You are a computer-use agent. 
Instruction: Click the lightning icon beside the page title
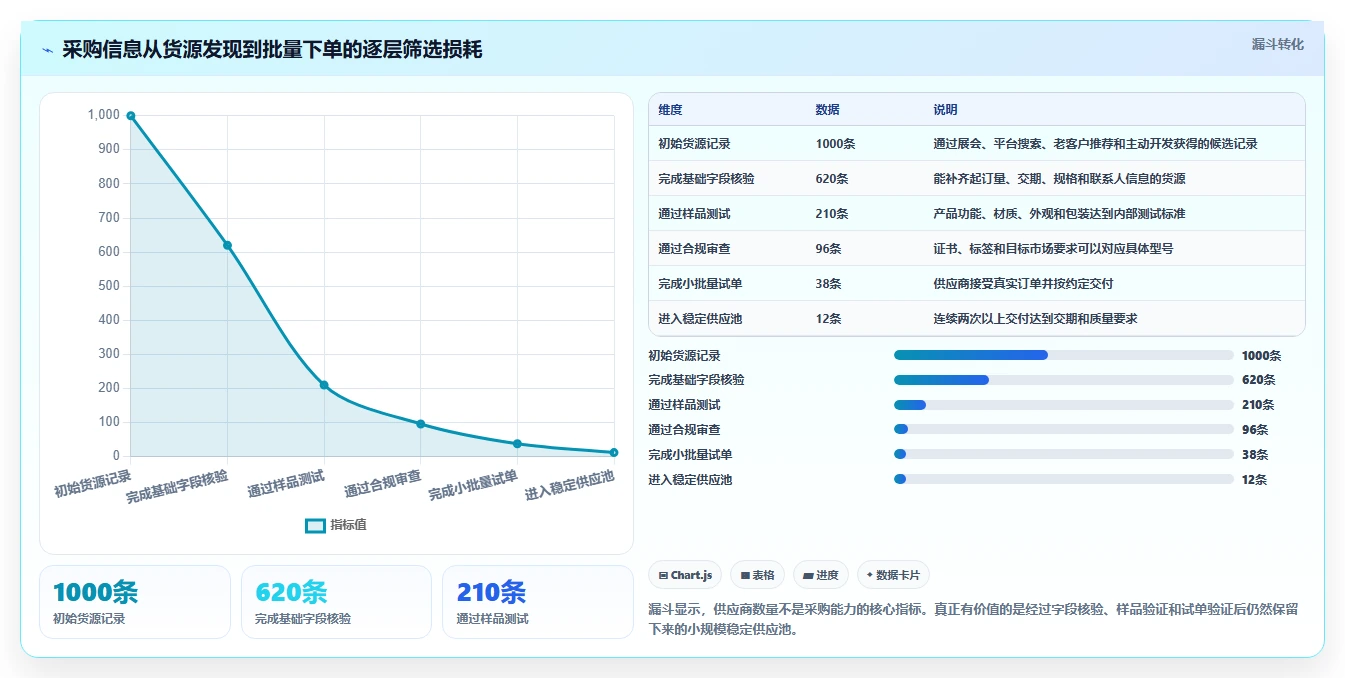48,50
